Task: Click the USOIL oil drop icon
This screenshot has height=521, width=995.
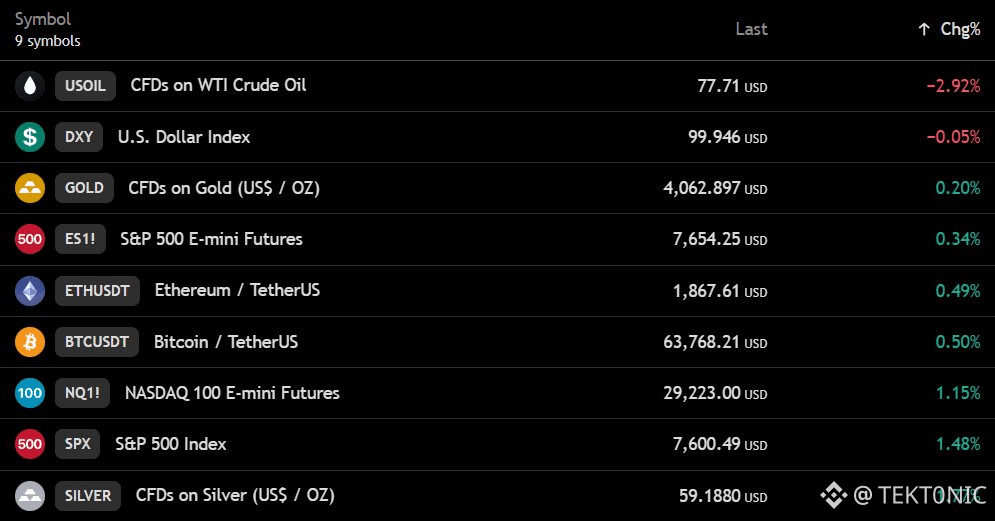Action: coord(30,86)
